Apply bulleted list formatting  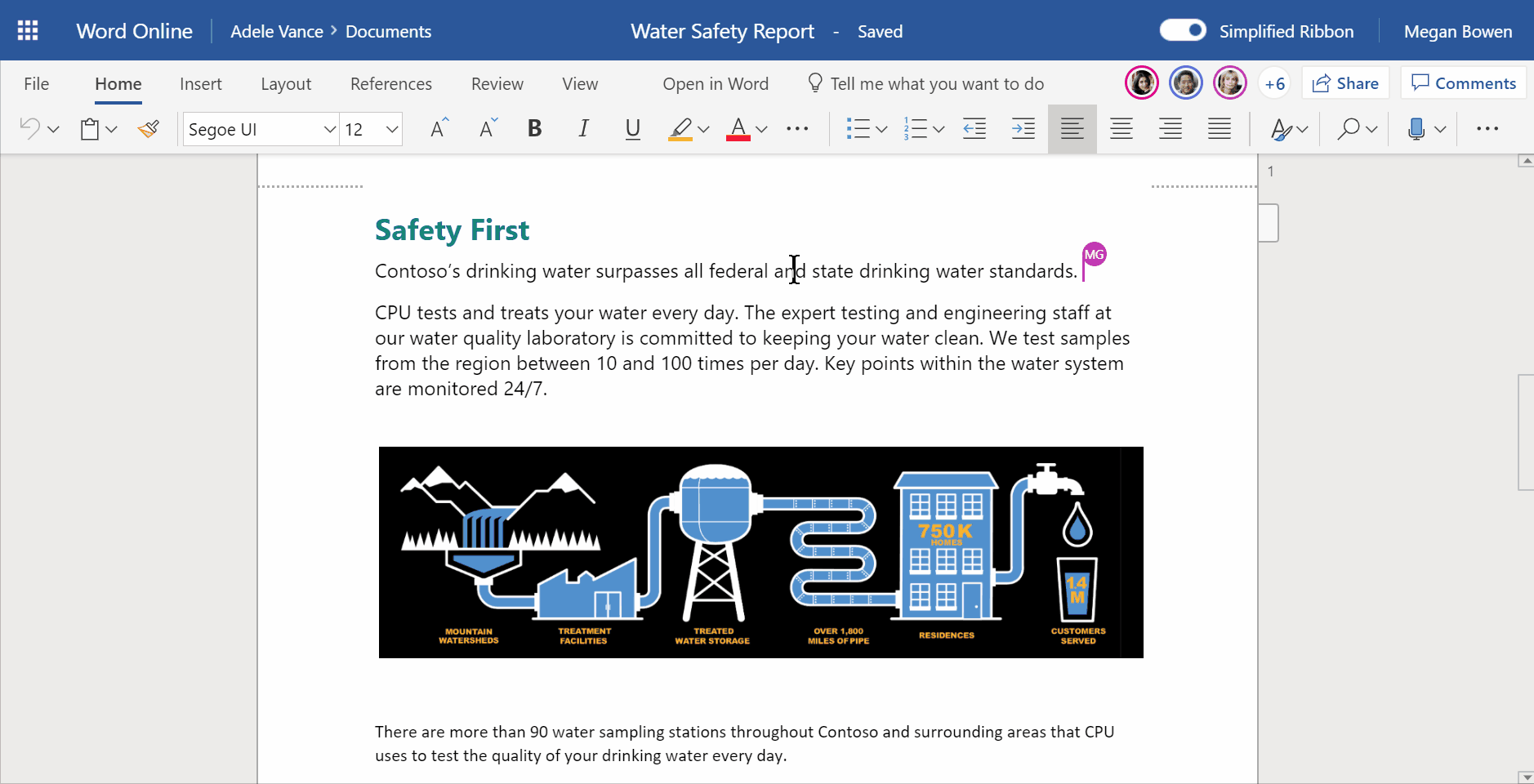tap(858, 128)
